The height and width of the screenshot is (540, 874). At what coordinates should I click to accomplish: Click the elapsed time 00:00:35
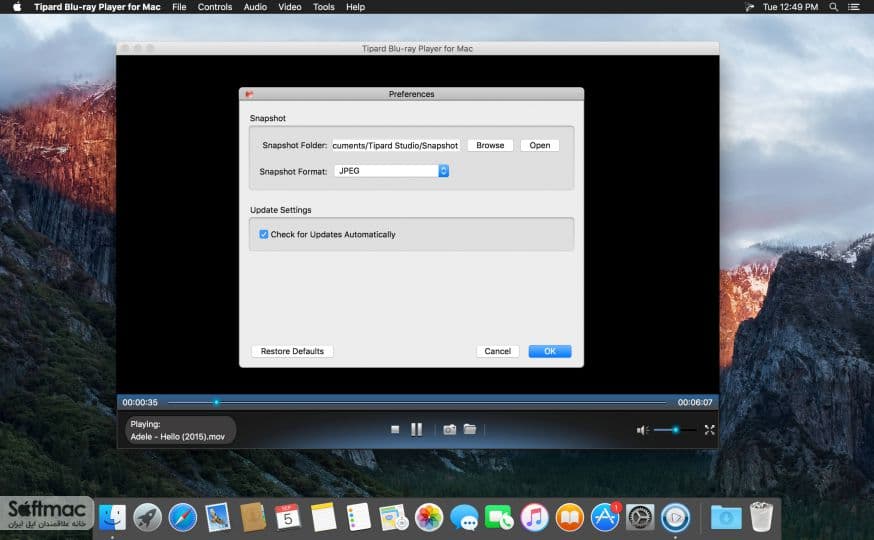[x=140, y=402]
